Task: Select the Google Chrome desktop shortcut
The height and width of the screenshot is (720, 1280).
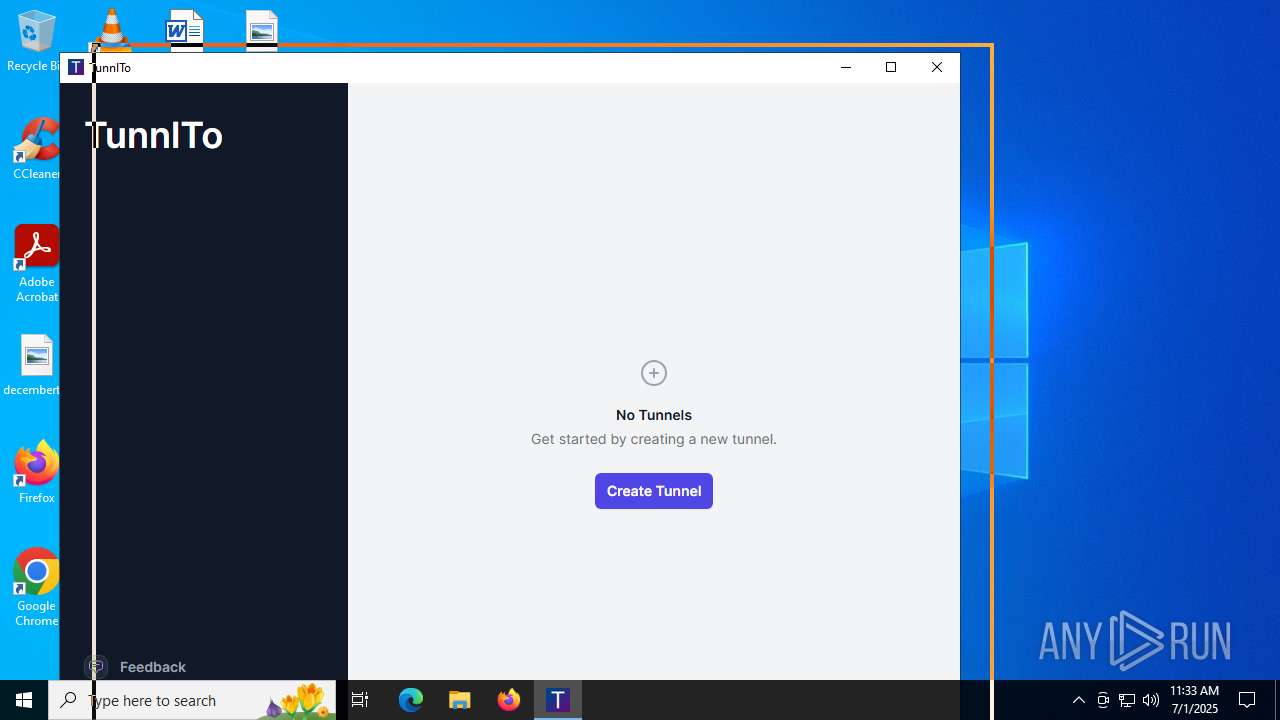Action: pos(36,588)
